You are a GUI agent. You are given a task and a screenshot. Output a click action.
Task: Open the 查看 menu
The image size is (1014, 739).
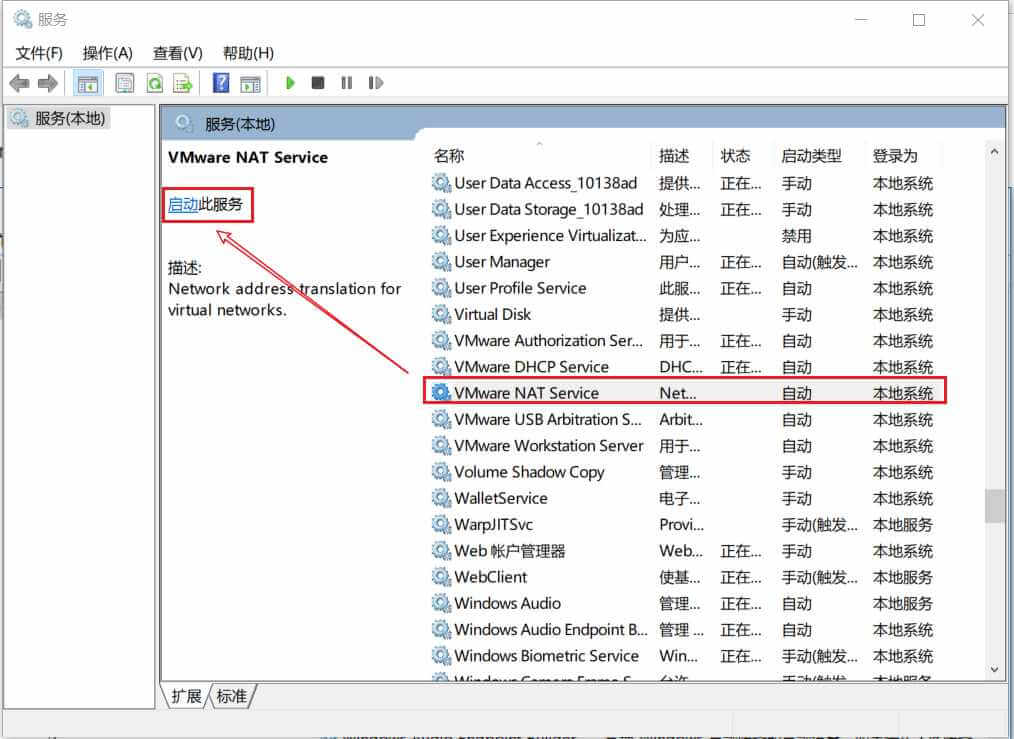coord(176,53)
